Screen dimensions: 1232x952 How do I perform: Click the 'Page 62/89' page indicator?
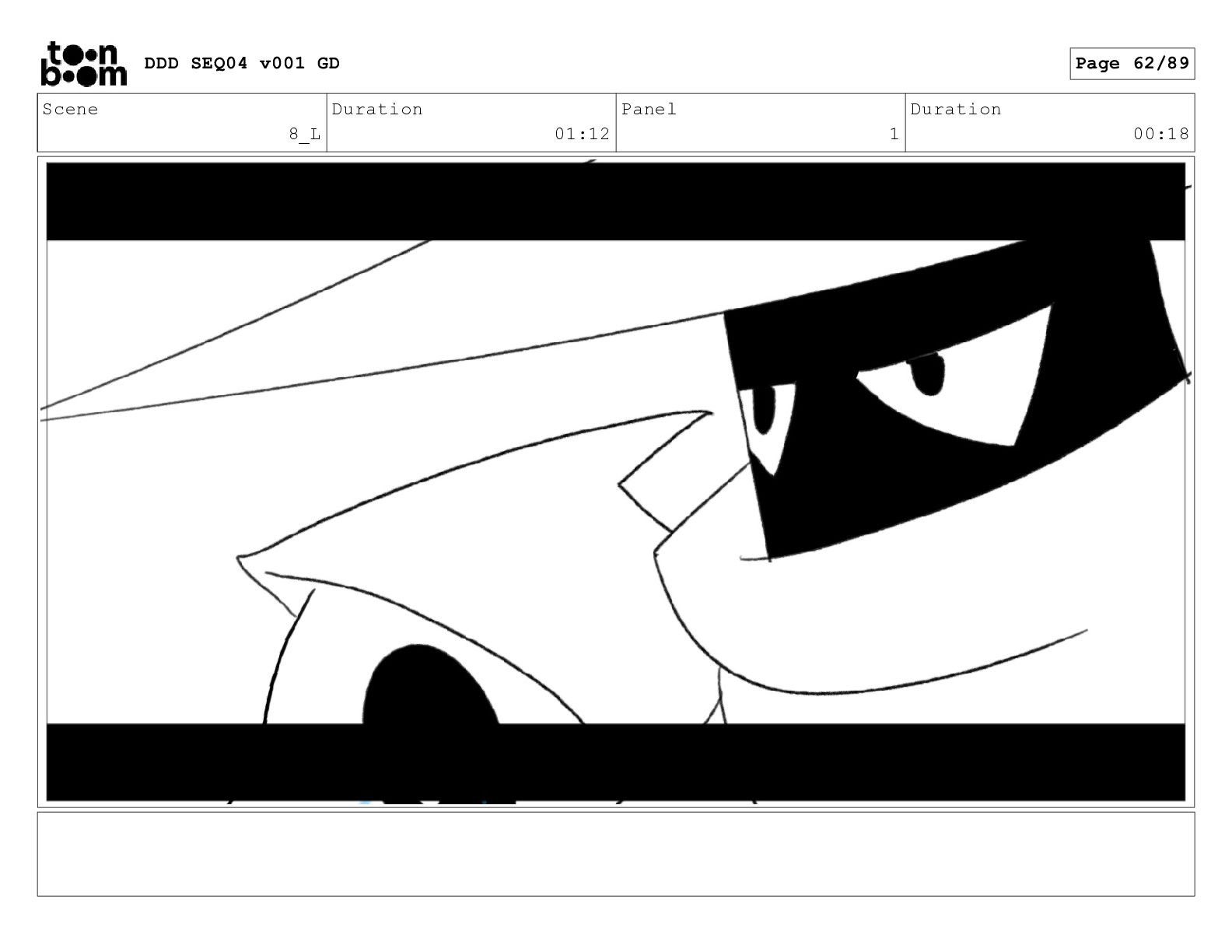(1132, 64)
